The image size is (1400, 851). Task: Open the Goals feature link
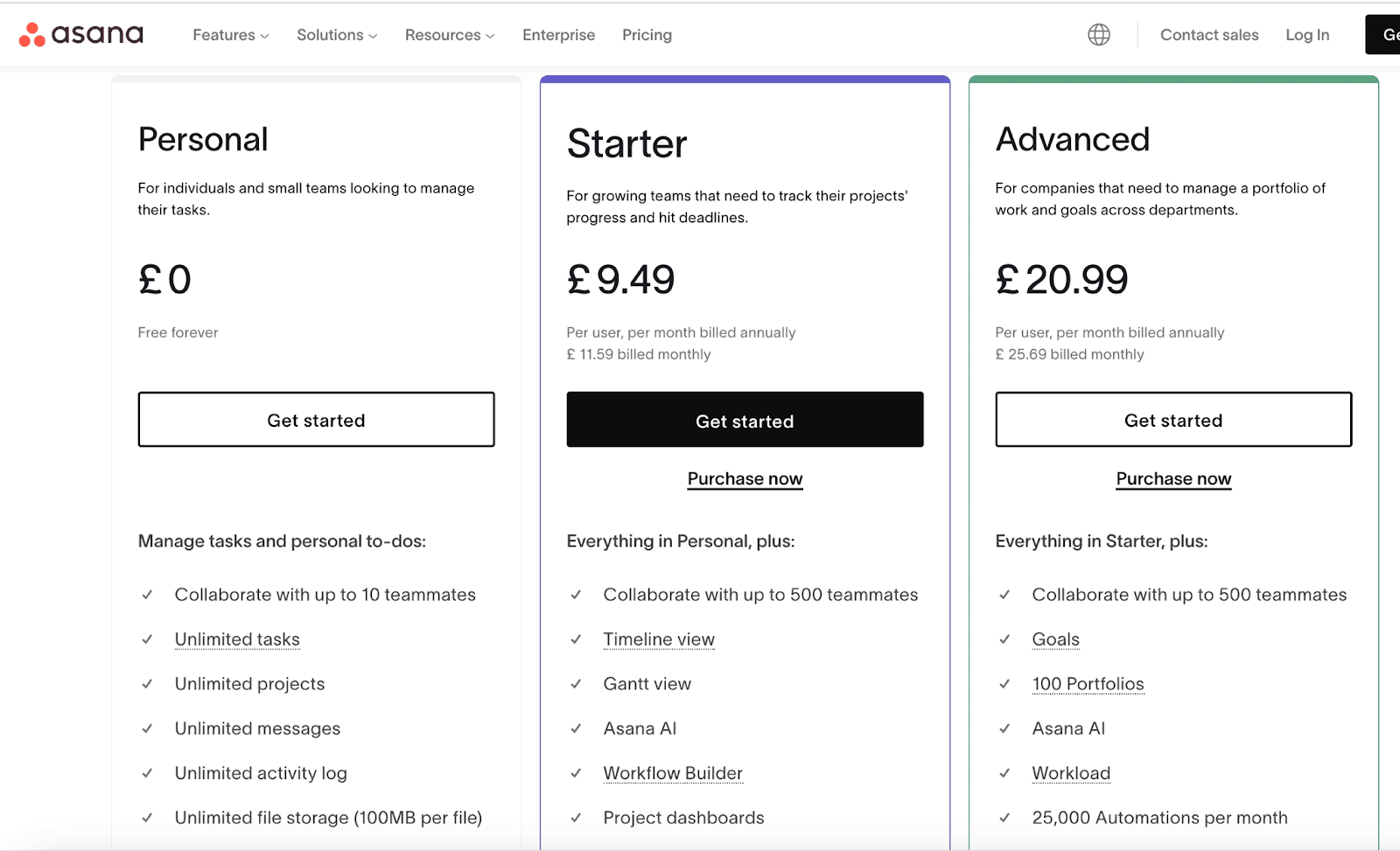tap(1055, 639)
